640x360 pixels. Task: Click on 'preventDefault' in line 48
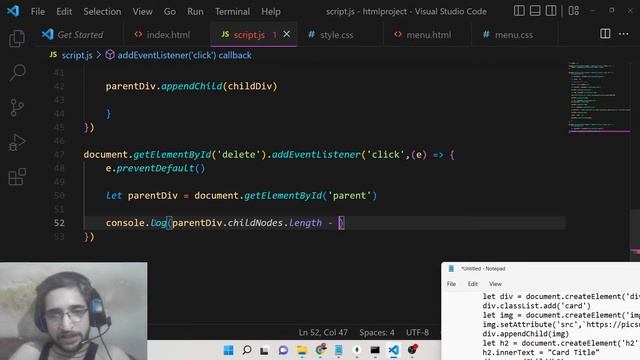point(156,168)
